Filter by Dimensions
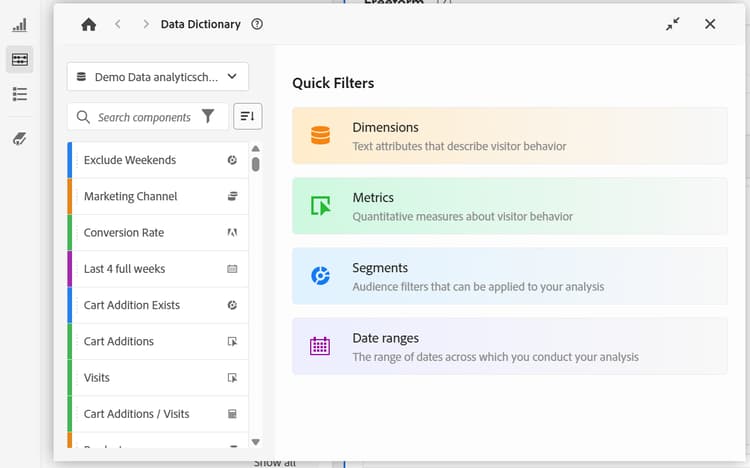Image resolution: width=750 pixels, height=468 pixels. (x=509, y=136)
